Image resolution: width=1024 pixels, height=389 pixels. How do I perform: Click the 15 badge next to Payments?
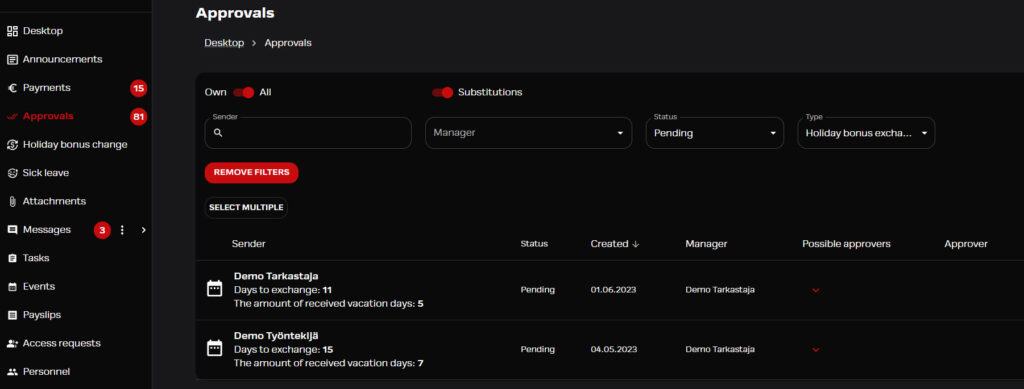(x=138, y=88)
